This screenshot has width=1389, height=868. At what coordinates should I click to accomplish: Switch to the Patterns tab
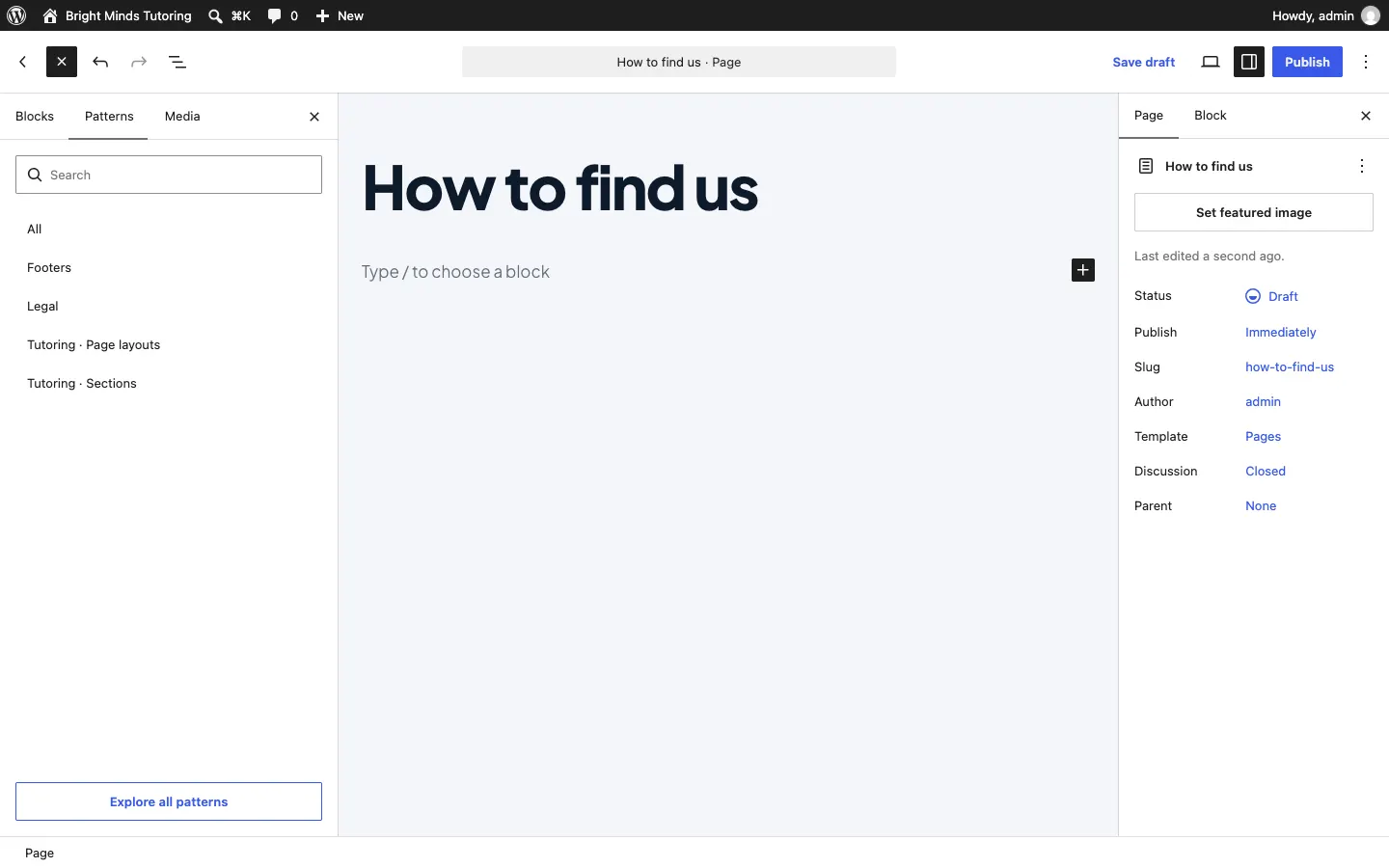tap(109, 117)
